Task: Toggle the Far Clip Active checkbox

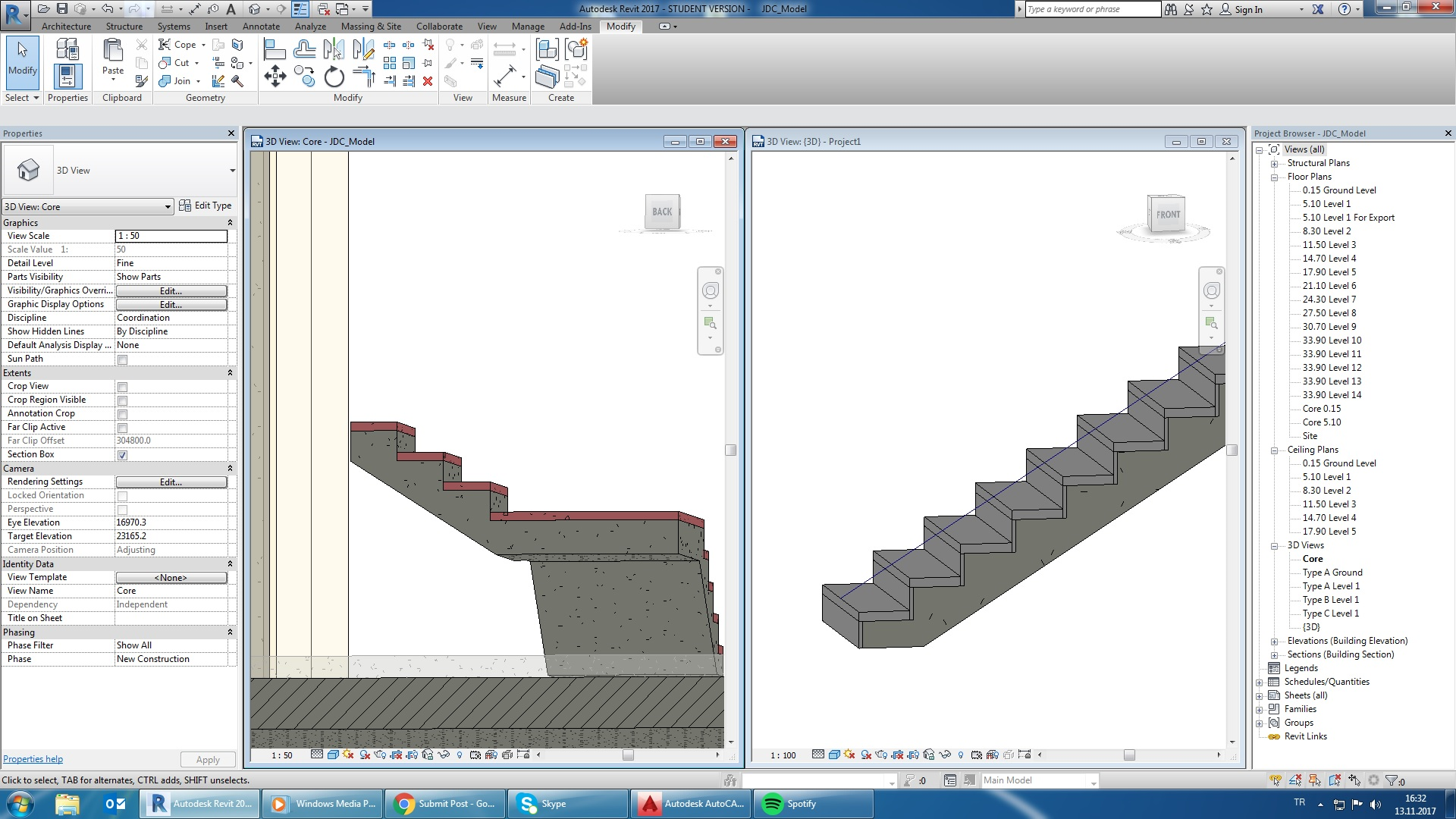Action: (x=122, y=428)
